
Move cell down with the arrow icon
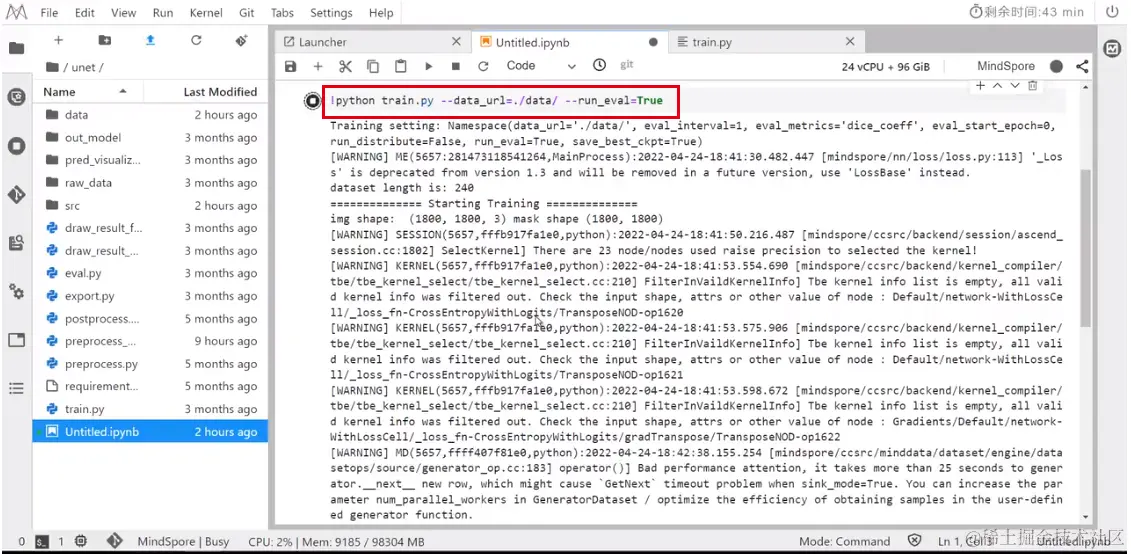[x=1015, y=85]
